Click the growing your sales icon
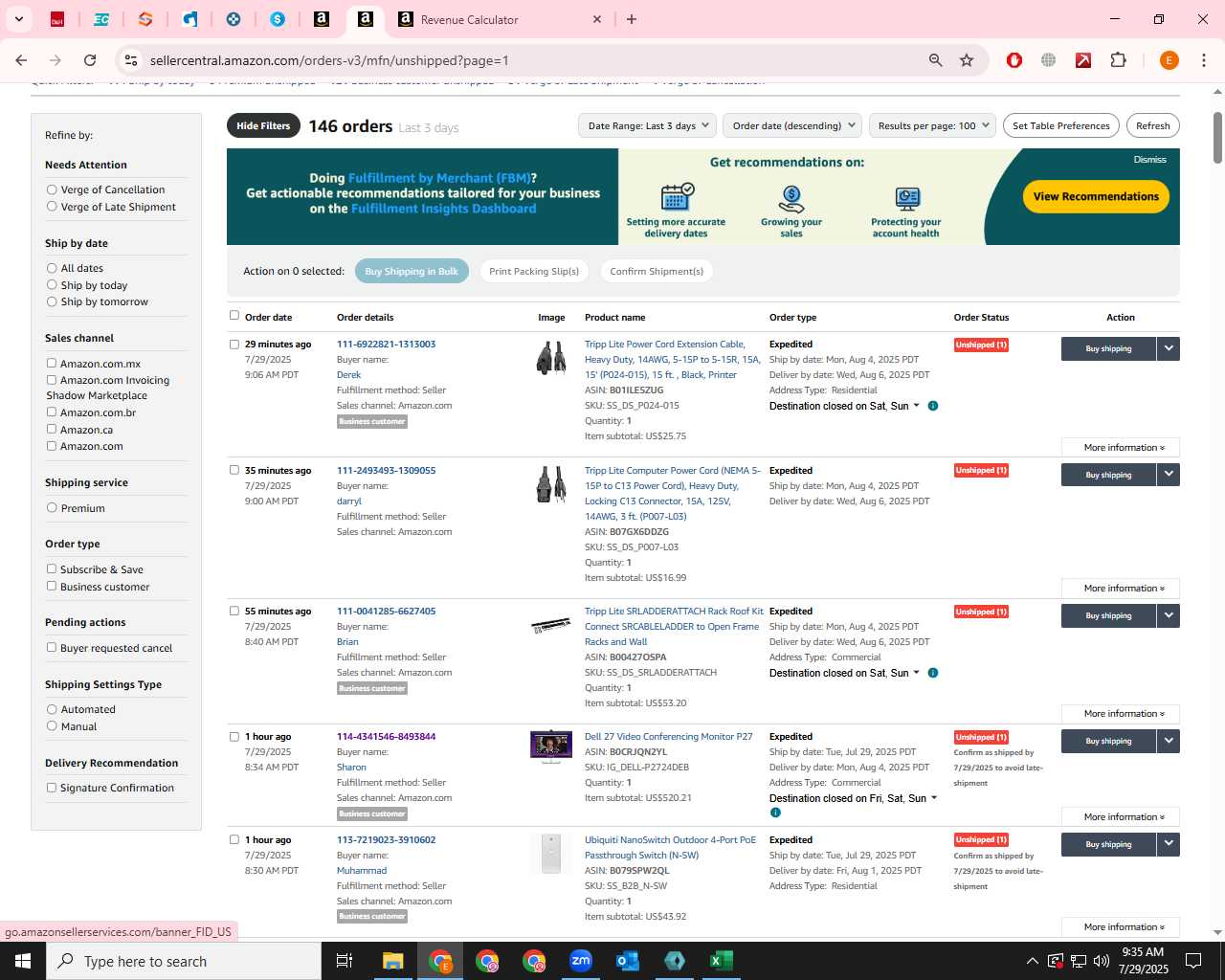The width and height of the screenshot is (1225, 980). point(791,199)
